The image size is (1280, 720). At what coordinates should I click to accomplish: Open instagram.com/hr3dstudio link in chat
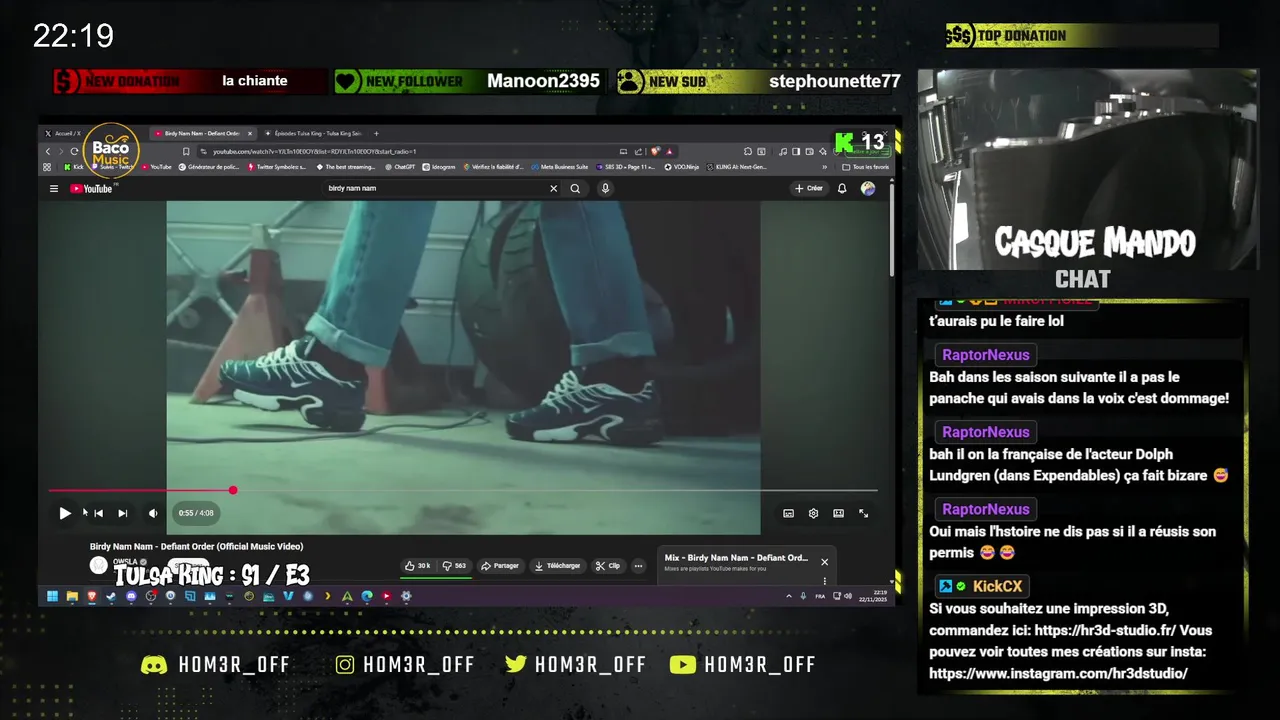click(x=1058, y=674)
